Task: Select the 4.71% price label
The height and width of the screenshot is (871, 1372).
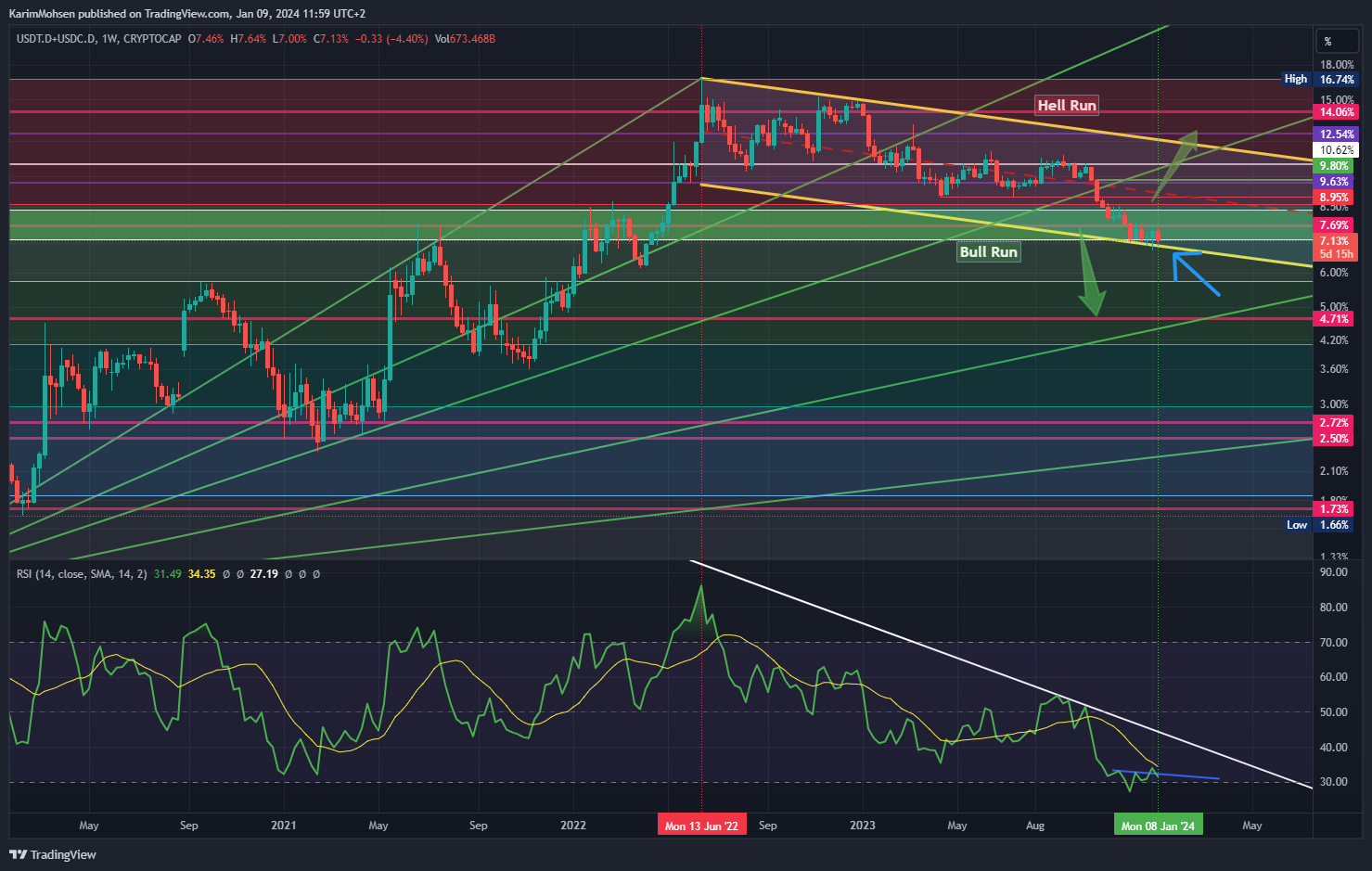Action: click(1334, 319)
